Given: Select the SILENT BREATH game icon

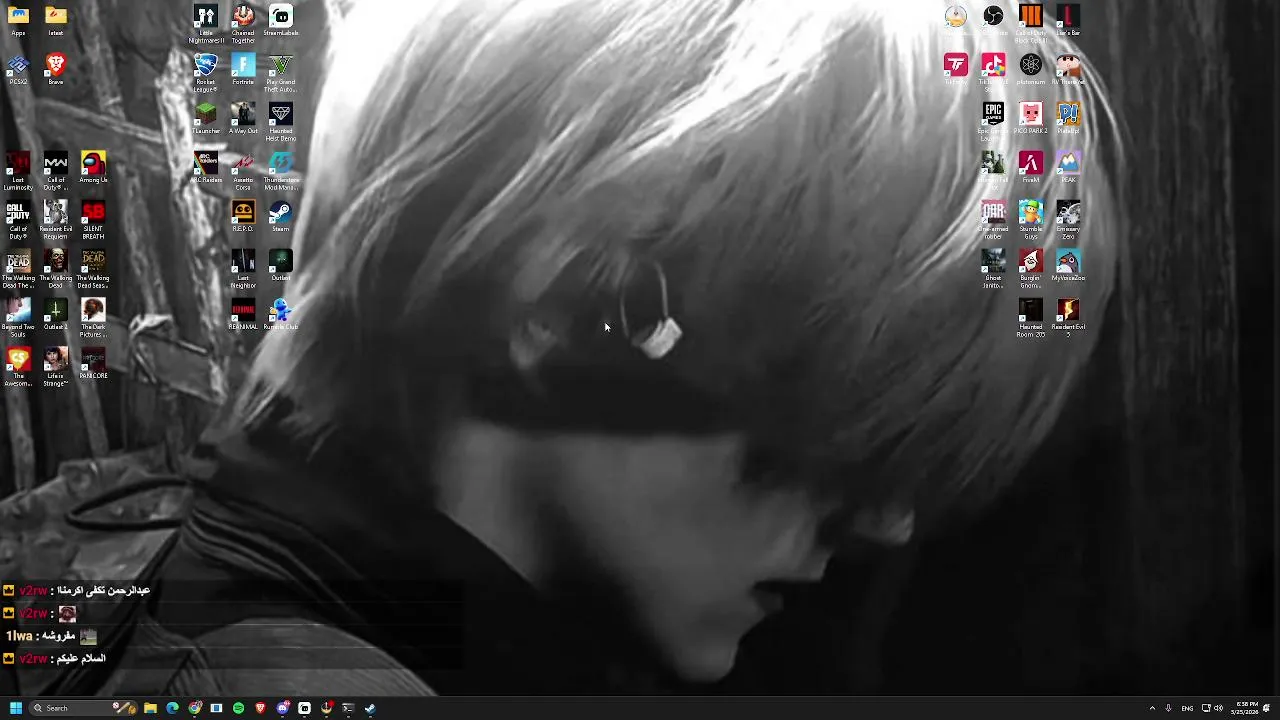Looking at the screenshot, I should (x=93, y=220).
